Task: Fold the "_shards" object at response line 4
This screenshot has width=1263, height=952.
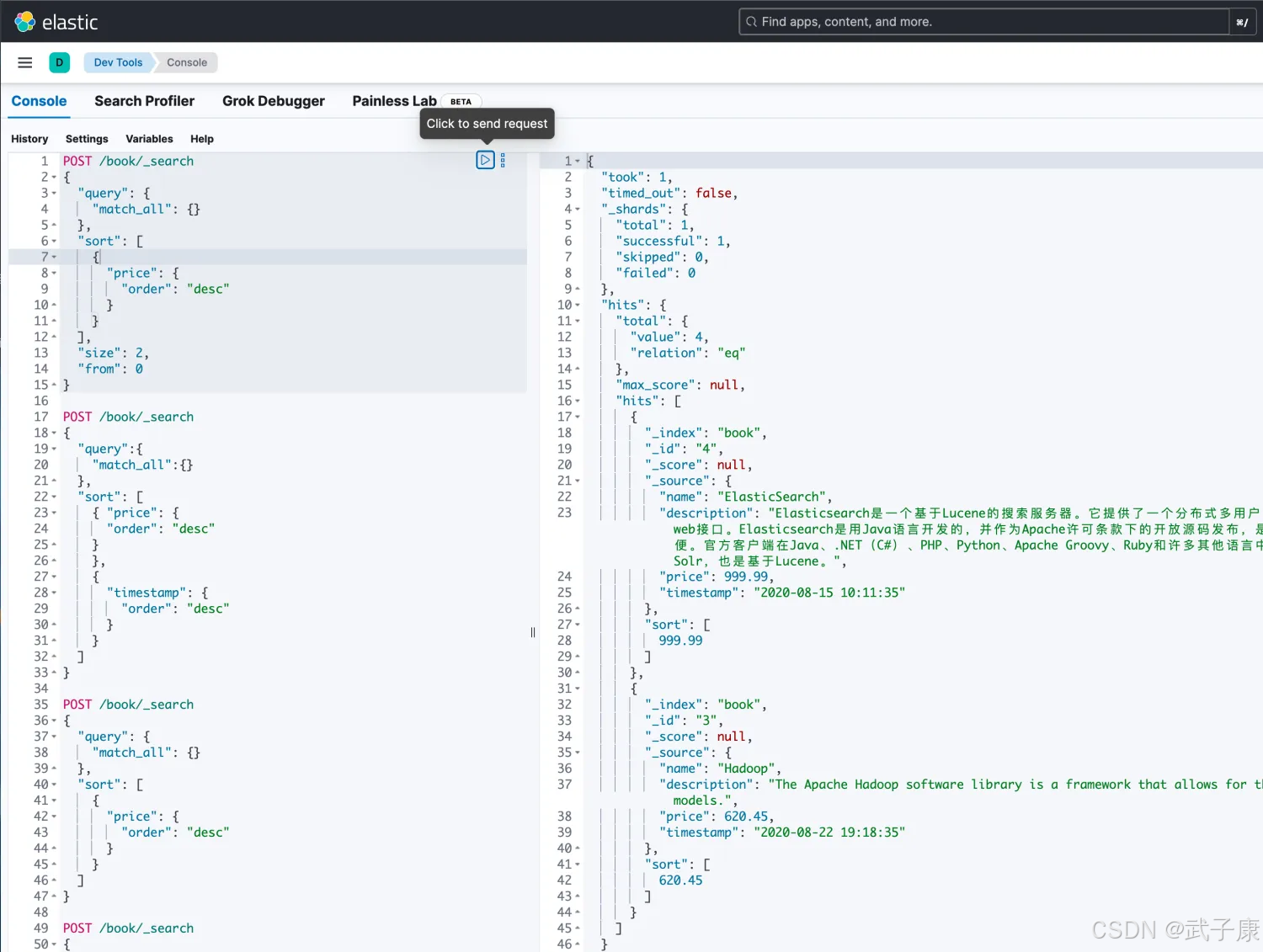Action: pyautogui.click(x=578, y=210)
